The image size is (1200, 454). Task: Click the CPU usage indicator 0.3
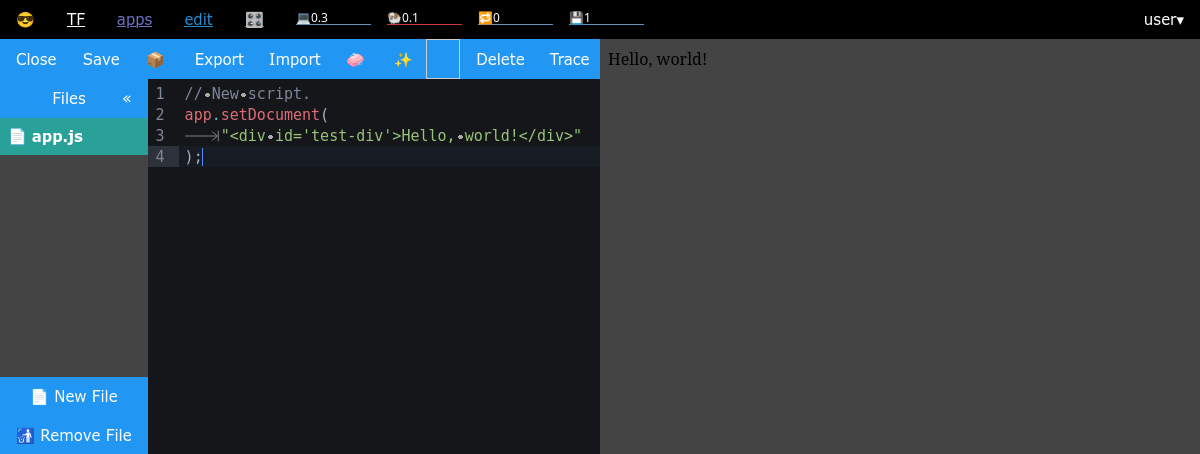333,18
